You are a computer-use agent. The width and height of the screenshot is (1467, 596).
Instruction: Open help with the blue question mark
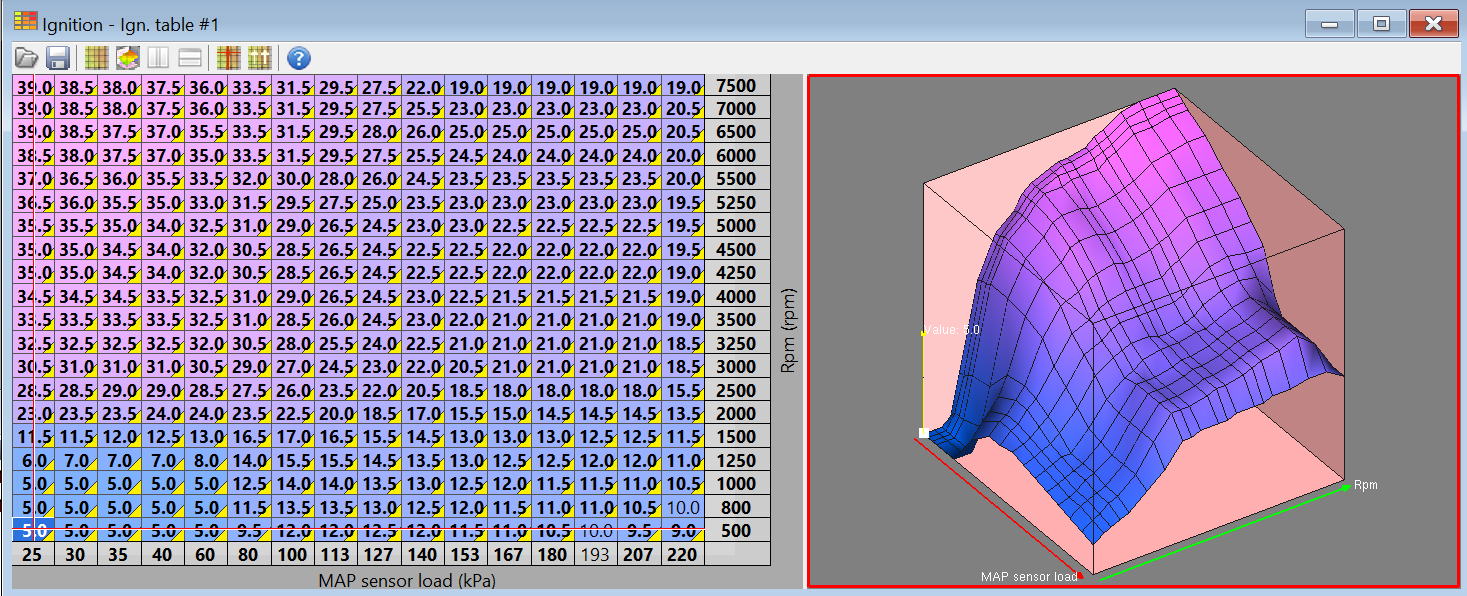coord(298,58)
